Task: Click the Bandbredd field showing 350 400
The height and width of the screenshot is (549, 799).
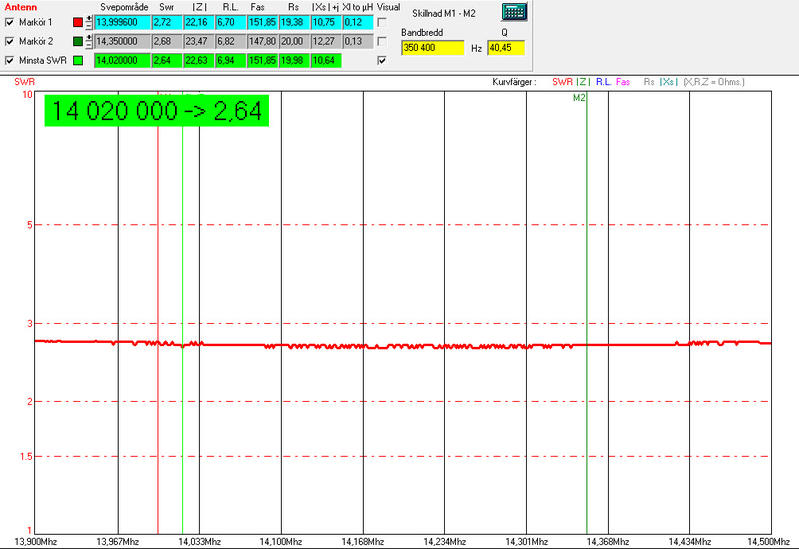Action: tap(433, 48)
